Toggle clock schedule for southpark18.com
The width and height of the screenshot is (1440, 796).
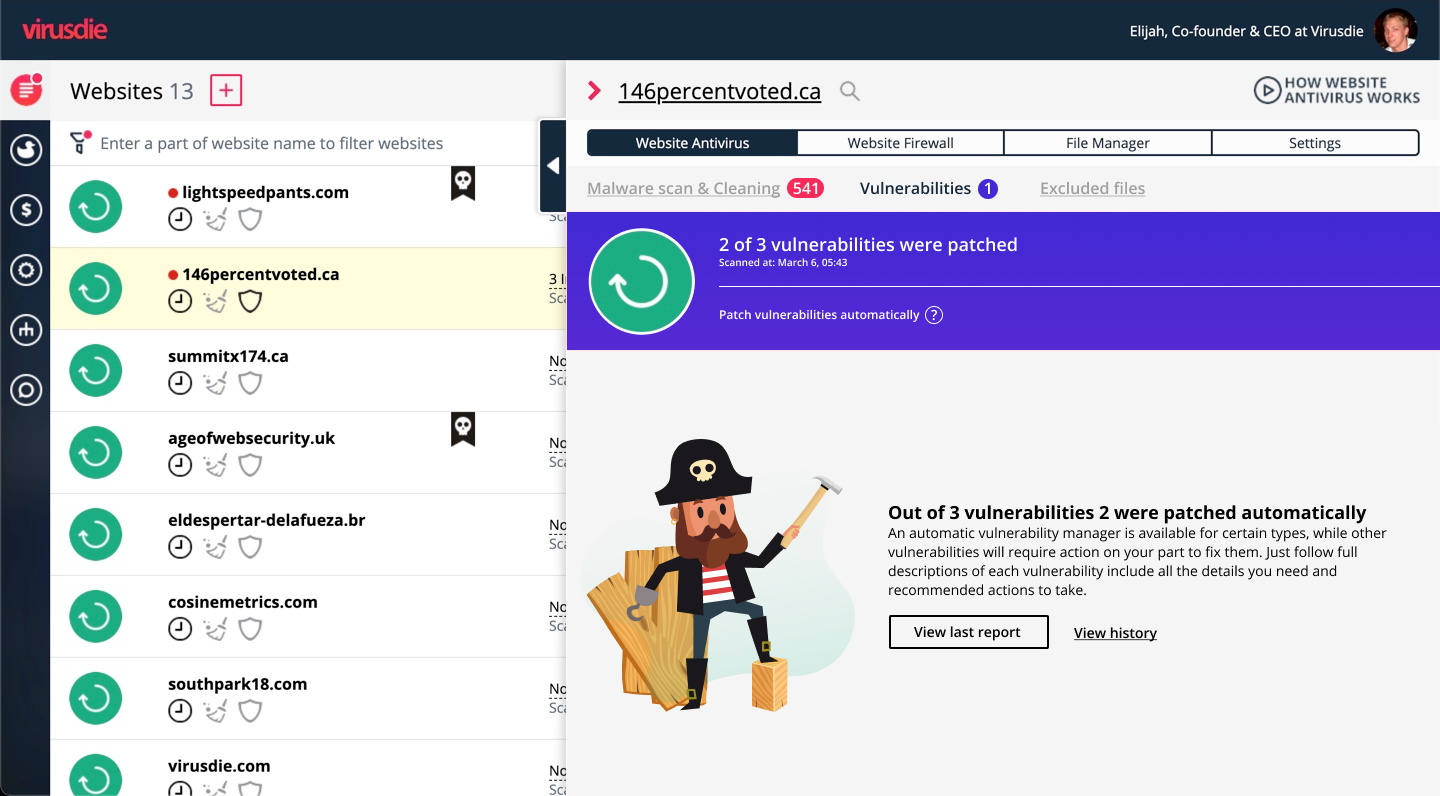point(180,711)
